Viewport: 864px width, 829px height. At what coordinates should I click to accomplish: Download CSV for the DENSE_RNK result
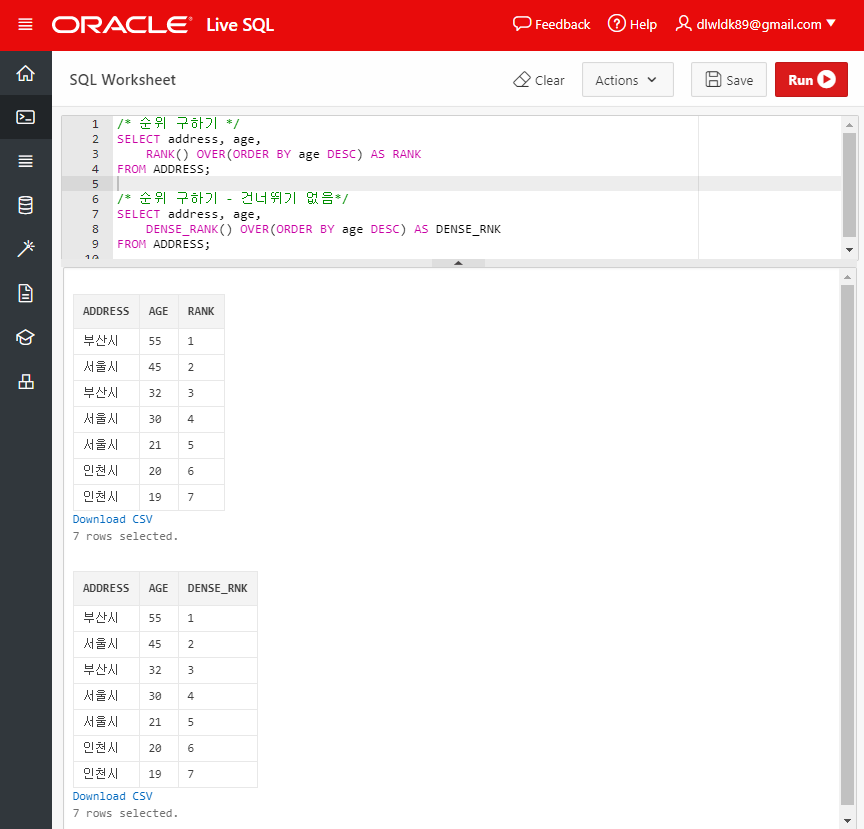(112, 796)
